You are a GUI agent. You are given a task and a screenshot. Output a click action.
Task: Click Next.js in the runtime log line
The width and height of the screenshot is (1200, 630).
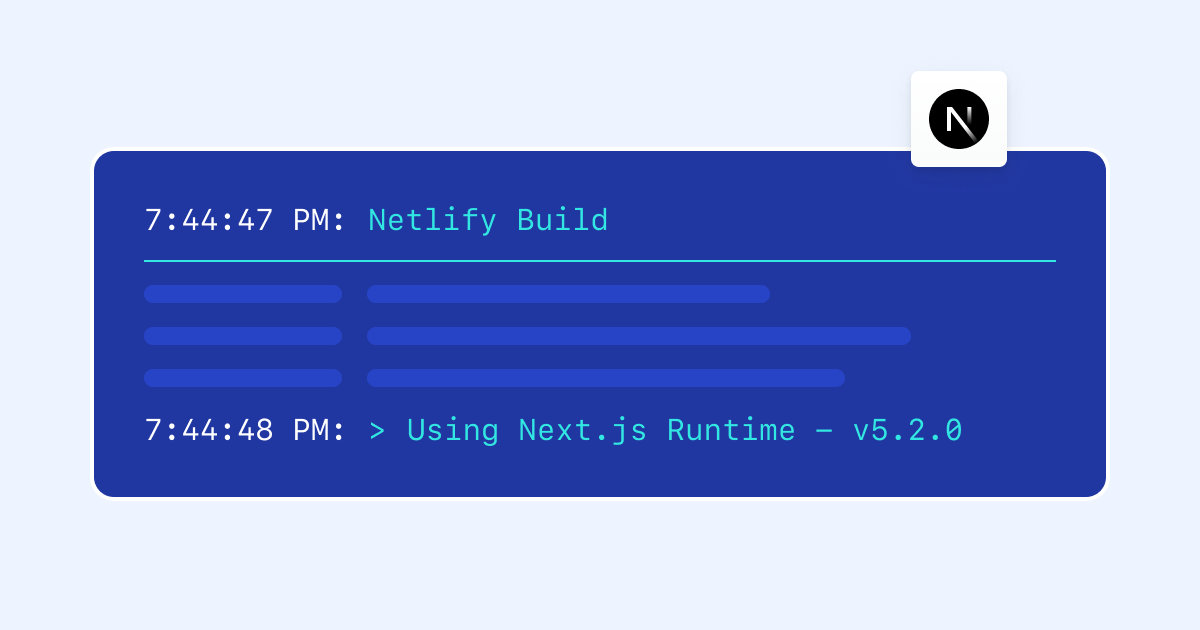pyautogui.click(x=582, y=430)
